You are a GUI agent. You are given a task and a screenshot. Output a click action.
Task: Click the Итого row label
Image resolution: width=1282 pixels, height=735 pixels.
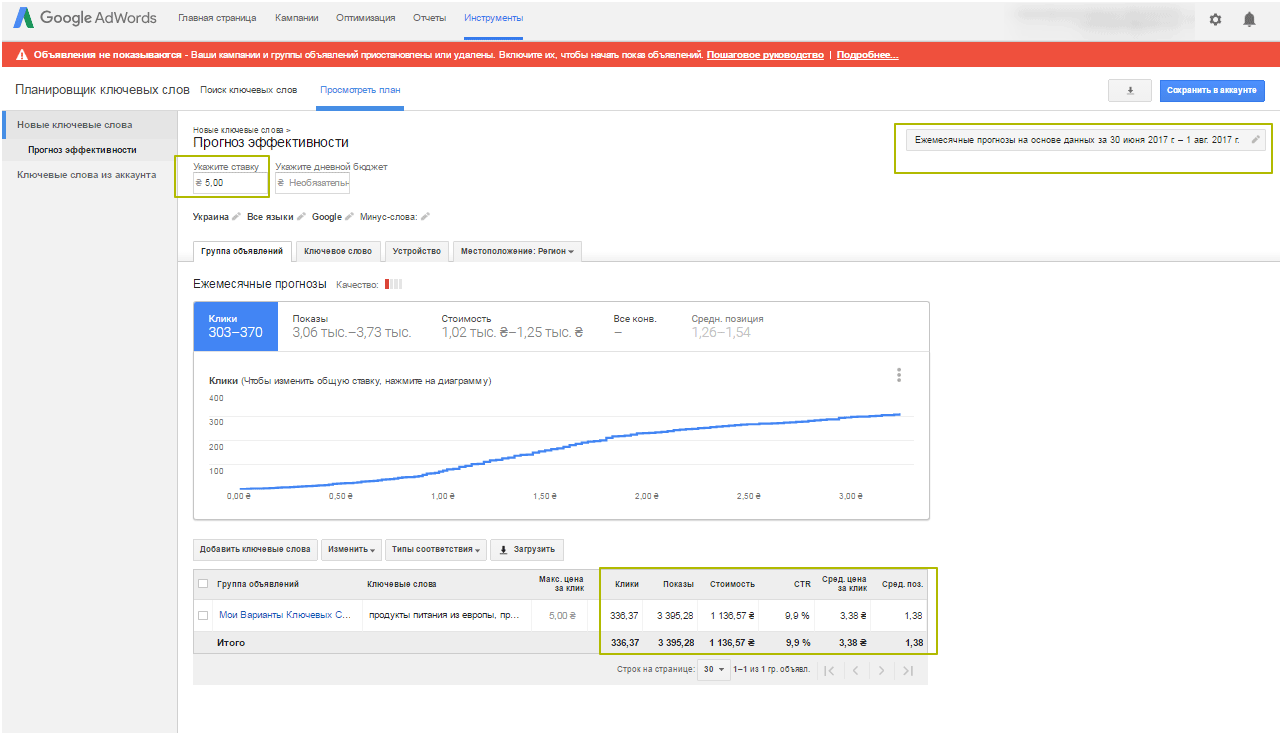tap(231, 642)
